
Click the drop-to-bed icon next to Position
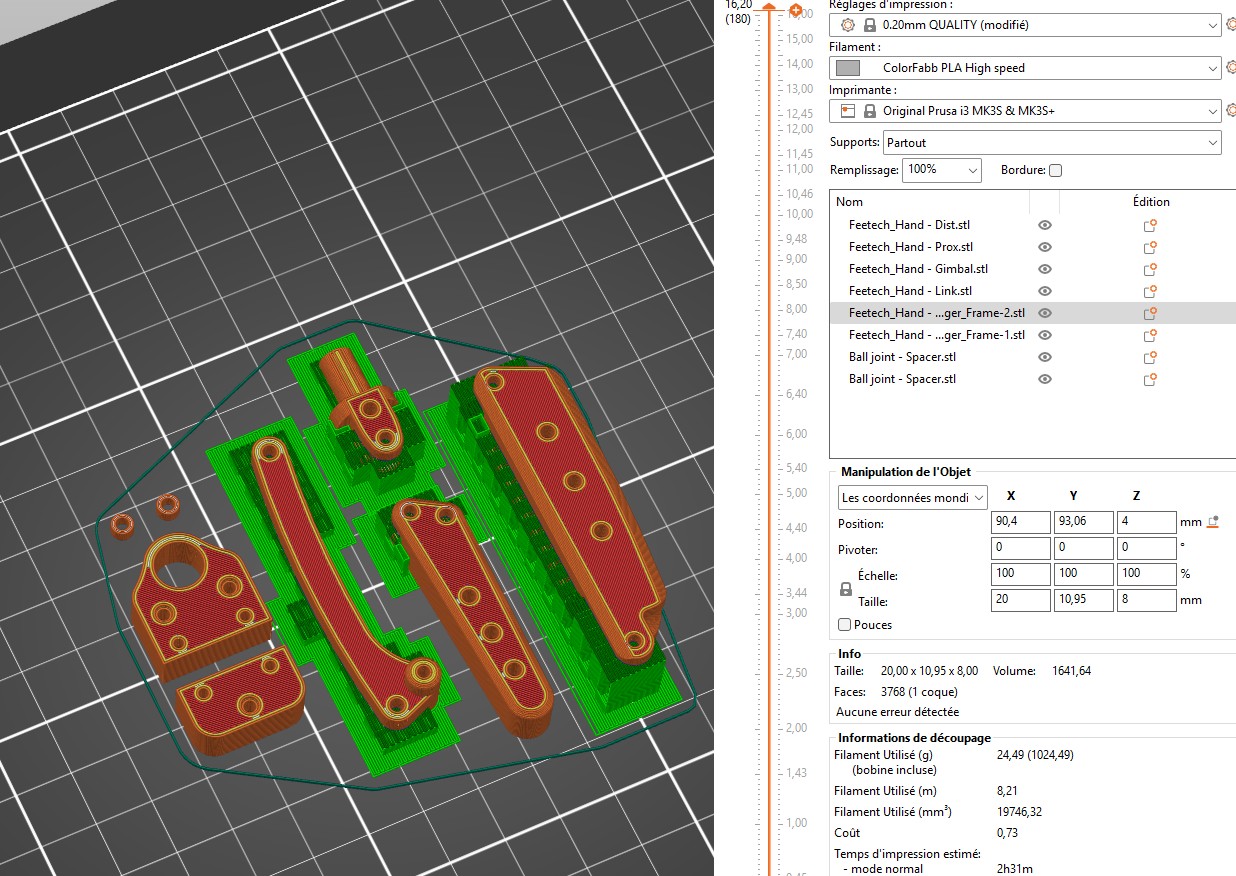(1213, 522)
